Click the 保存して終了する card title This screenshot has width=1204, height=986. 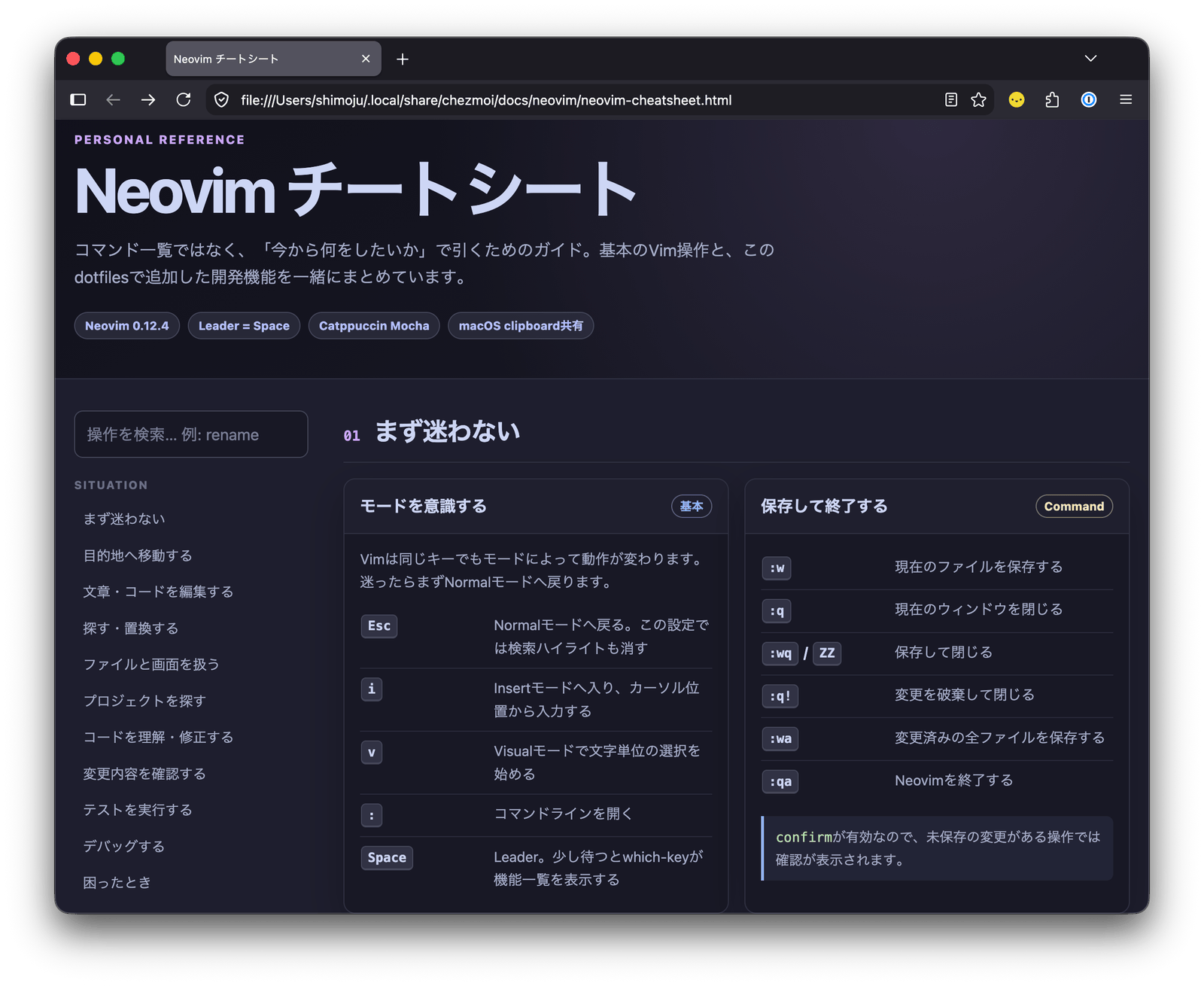824,506
